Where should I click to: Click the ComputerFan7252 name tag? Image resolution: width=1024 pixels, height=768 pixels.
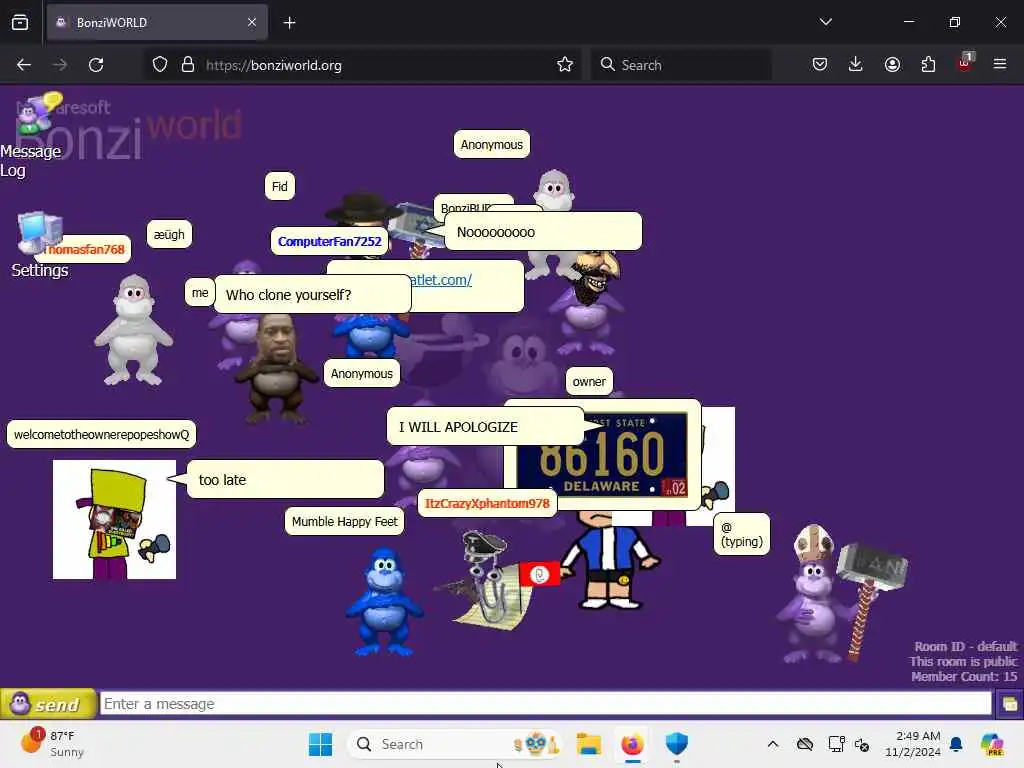click(330, 241)
